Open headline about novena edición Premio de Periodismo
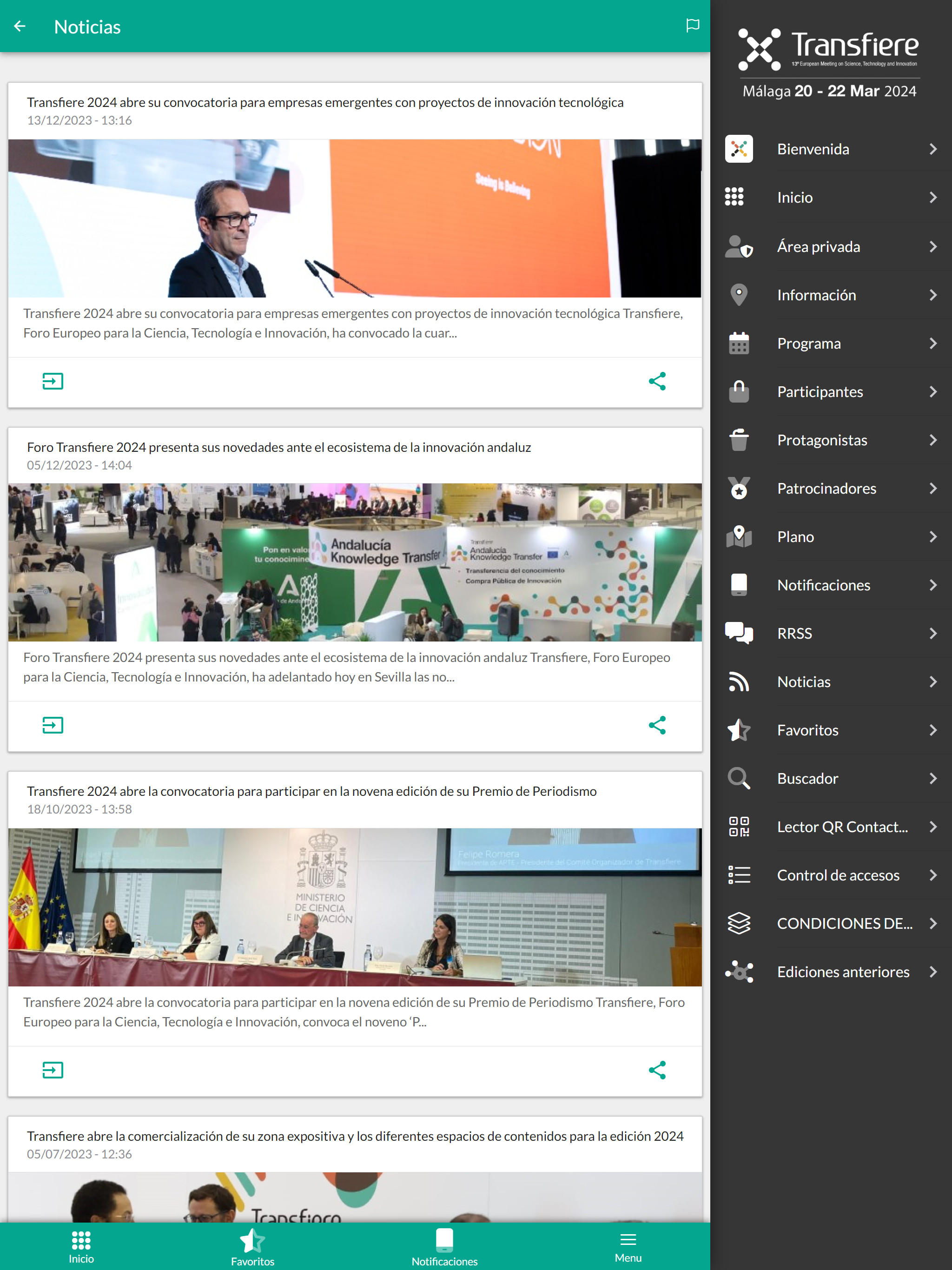The width and height of the screenshot is (952, 1270). [x=312, y=791]
